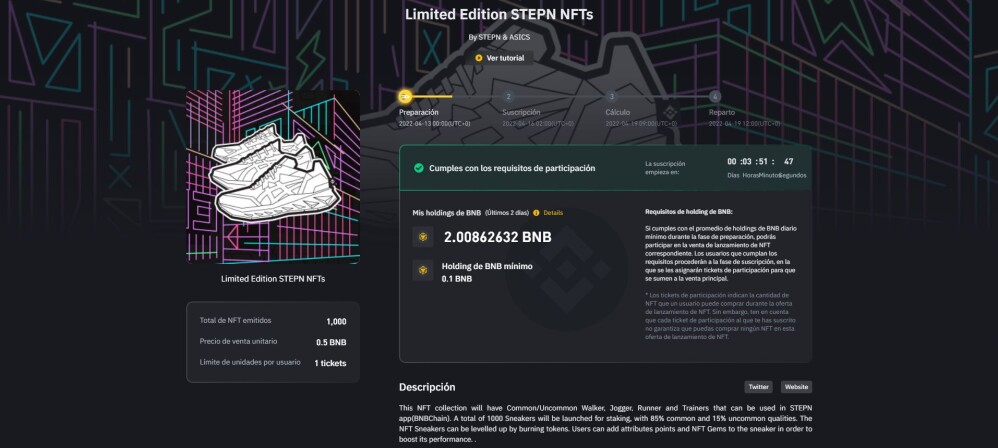Viewport: 998px width, 448px height.
Task: Select step 3 Cálculo circle
Action: coord(612,97)
